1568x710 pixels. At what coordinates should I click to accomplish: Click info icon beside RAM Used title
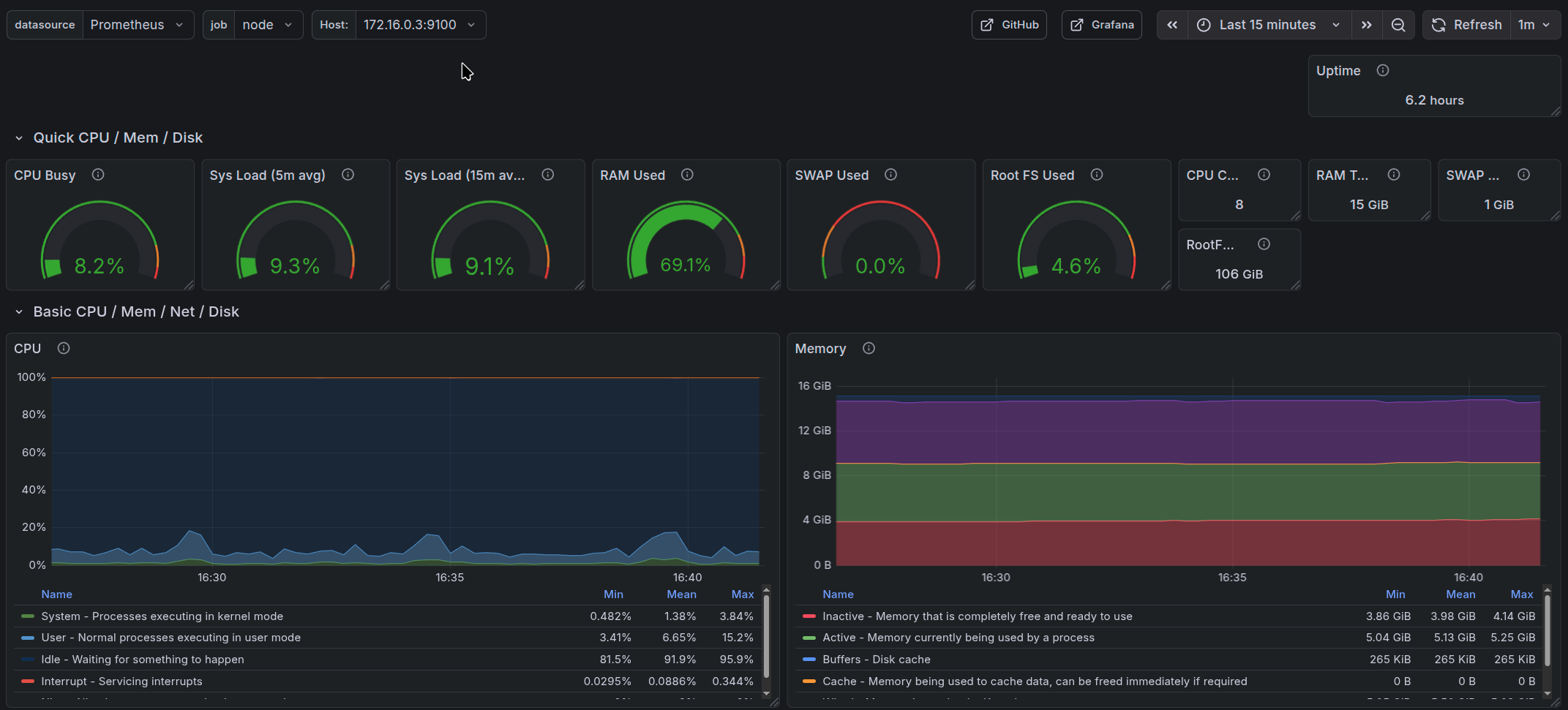click(x=687, y=175)
